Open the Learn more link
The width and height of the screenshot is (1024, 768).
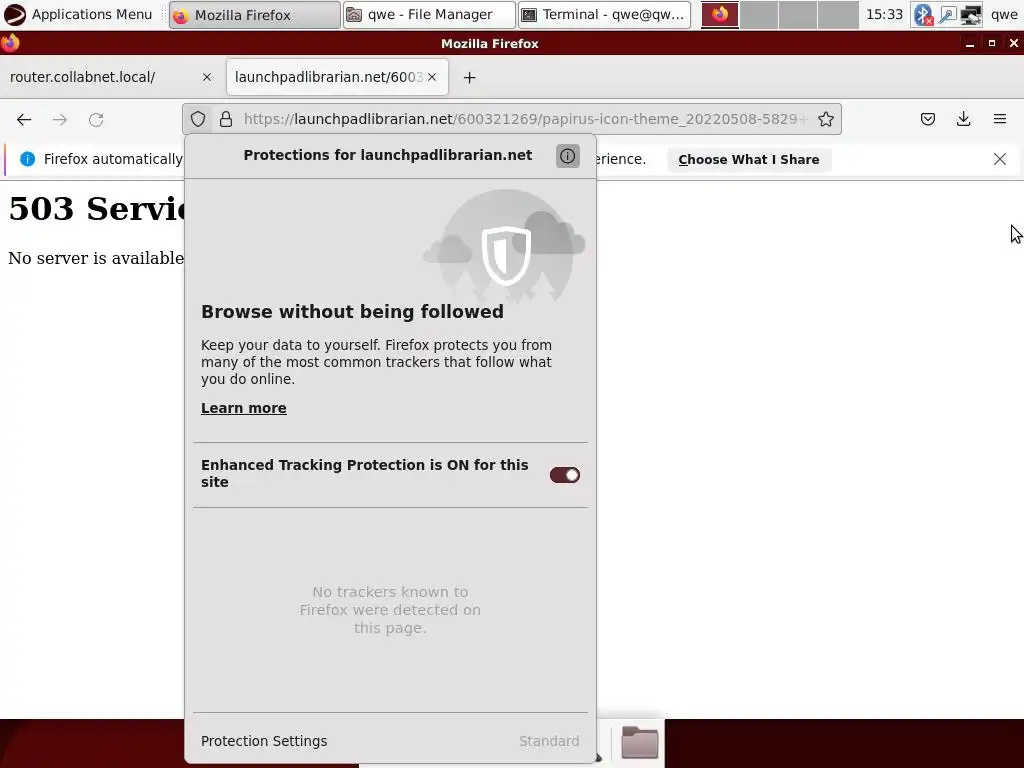pos(244,408)
